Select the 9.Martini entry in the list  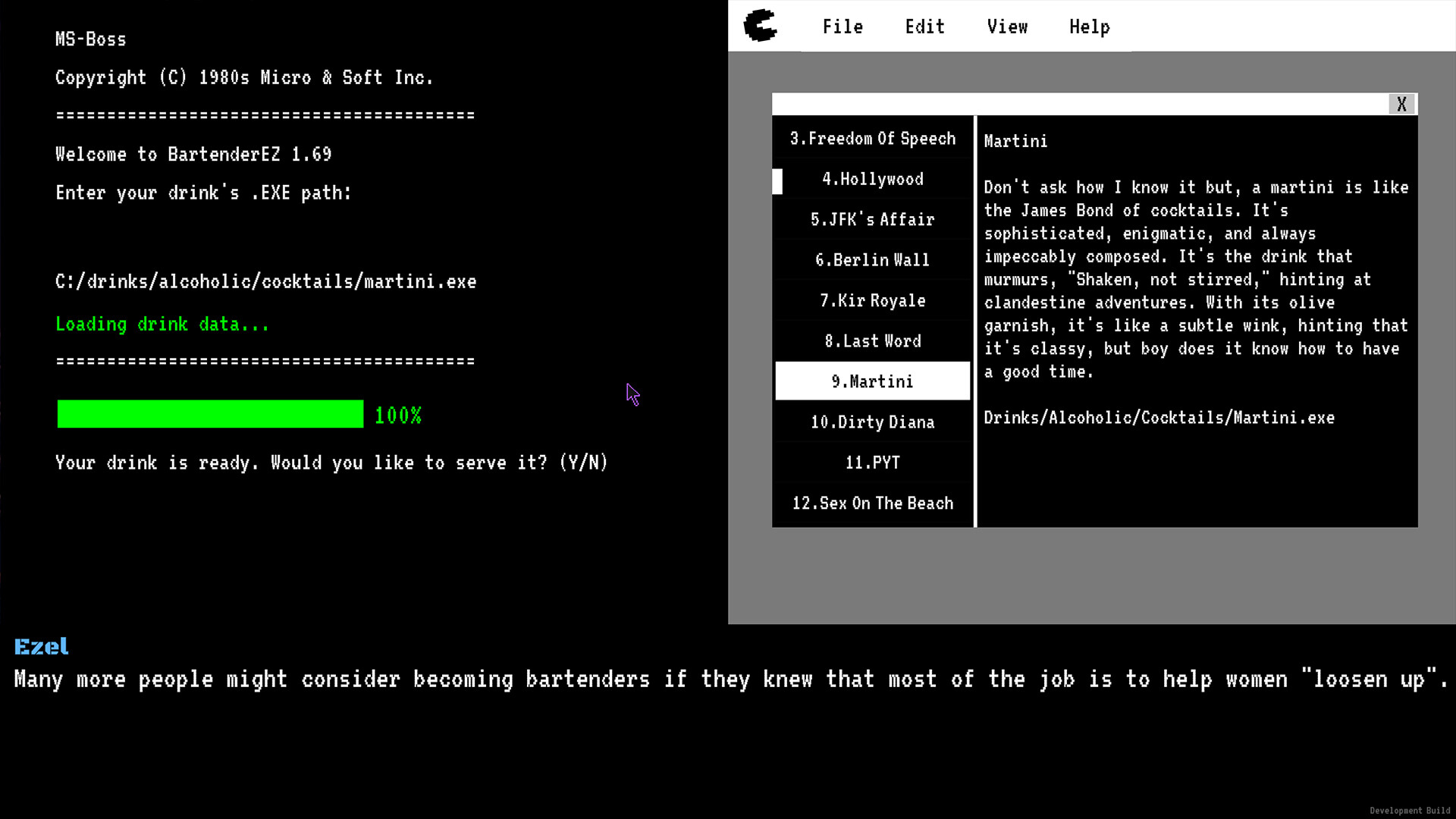click(x=872, y=381)
